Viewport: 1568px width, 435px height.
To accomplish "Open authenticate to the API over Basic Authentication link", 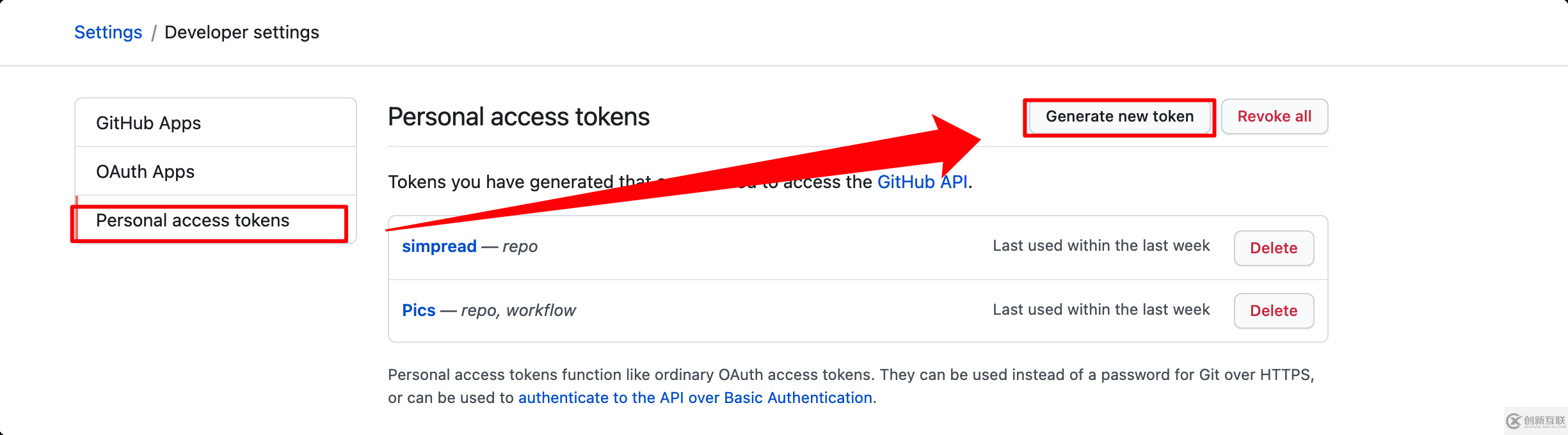I will (695, 398).
